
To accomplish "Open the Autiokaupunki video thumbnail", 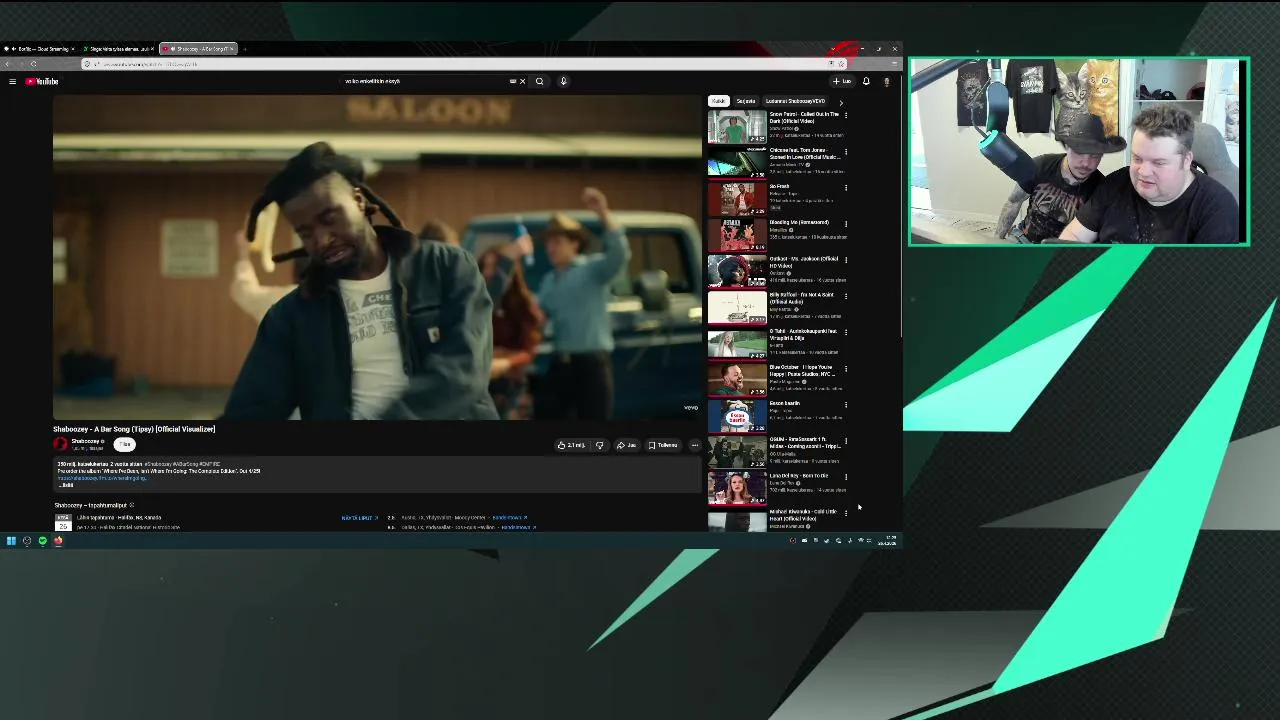I will pos(737,343).
